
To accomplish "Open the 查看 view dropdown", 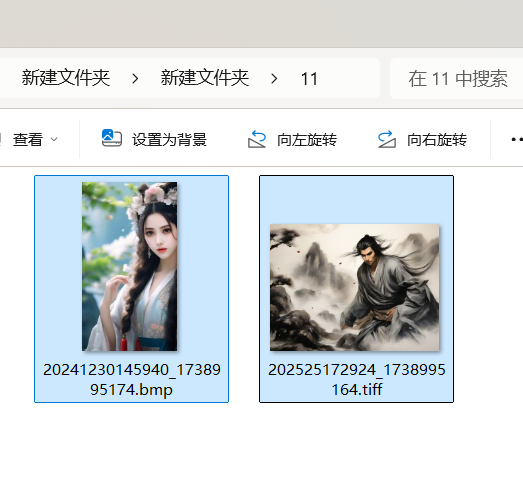I will pos(32,139).
